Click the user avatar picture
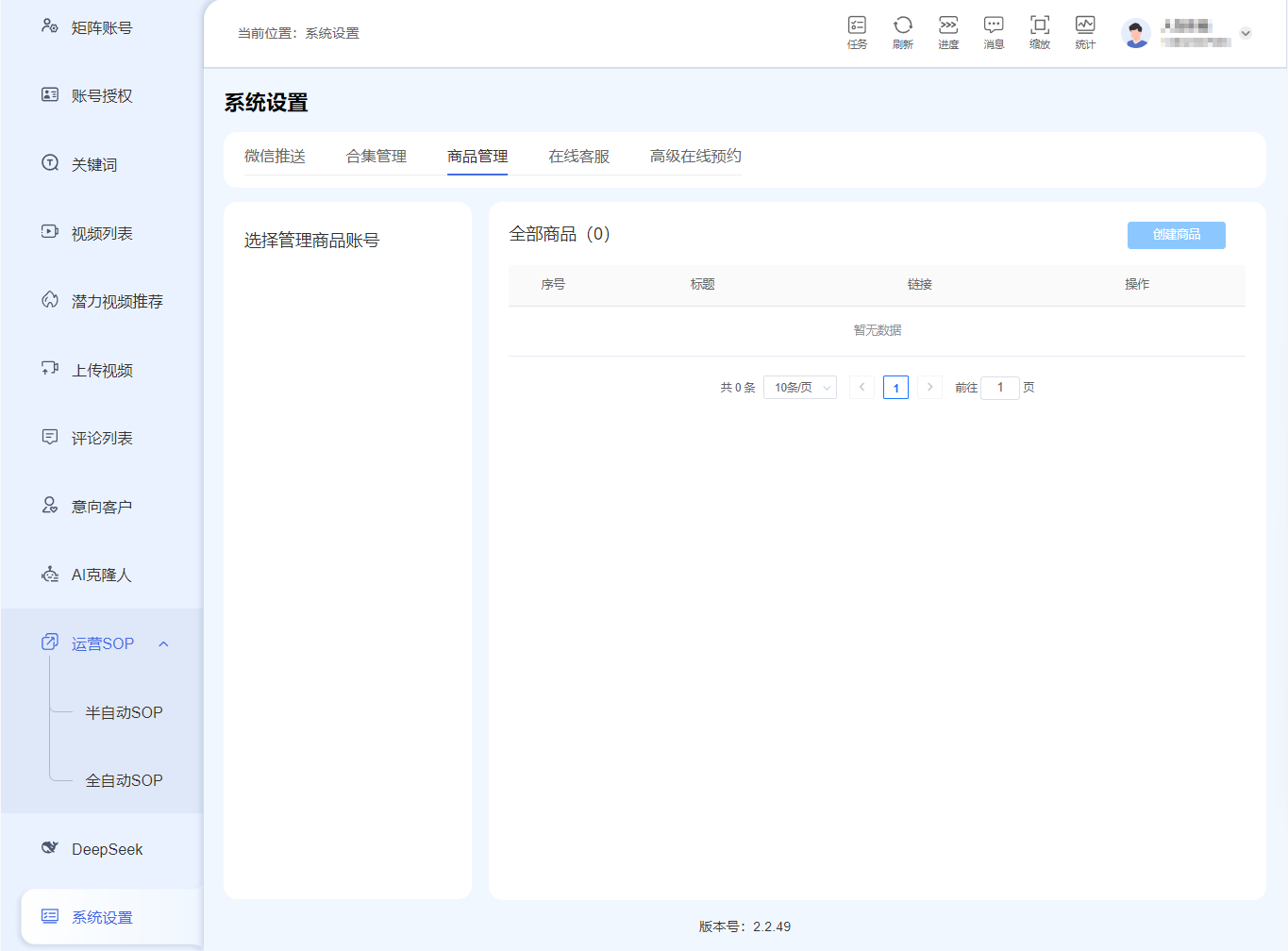 [1136, 33]
